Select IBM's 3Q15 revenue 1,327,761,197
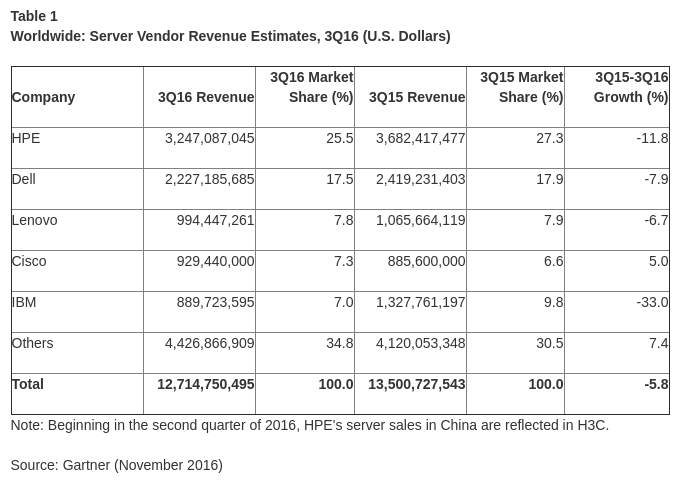The height and width of the screenshot is (488, 685). click(x=421, y=302)
